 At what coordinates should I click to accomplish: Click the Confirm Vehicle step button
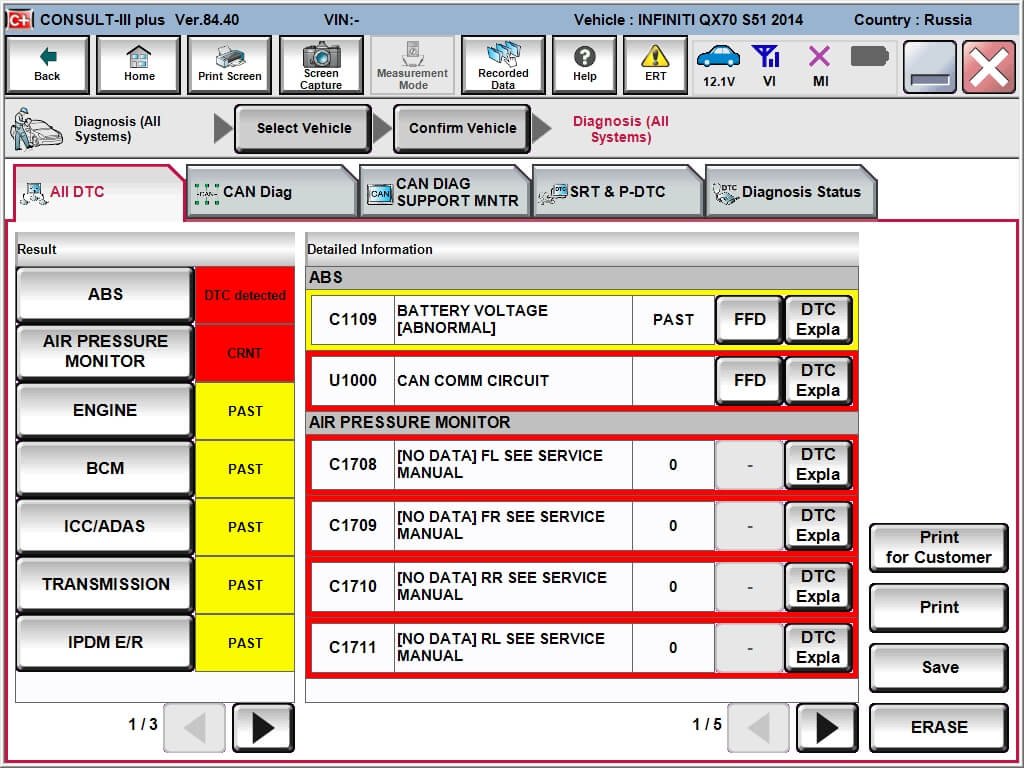click(462, 129)
